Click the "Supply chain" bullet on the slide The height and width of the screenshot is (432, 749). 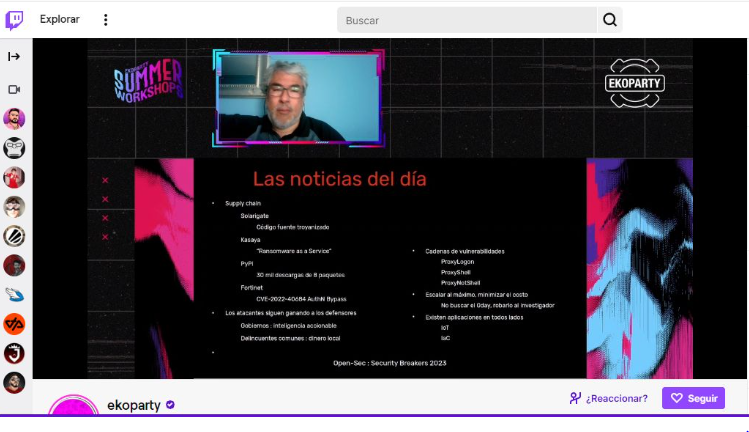[x=243, y=204]
